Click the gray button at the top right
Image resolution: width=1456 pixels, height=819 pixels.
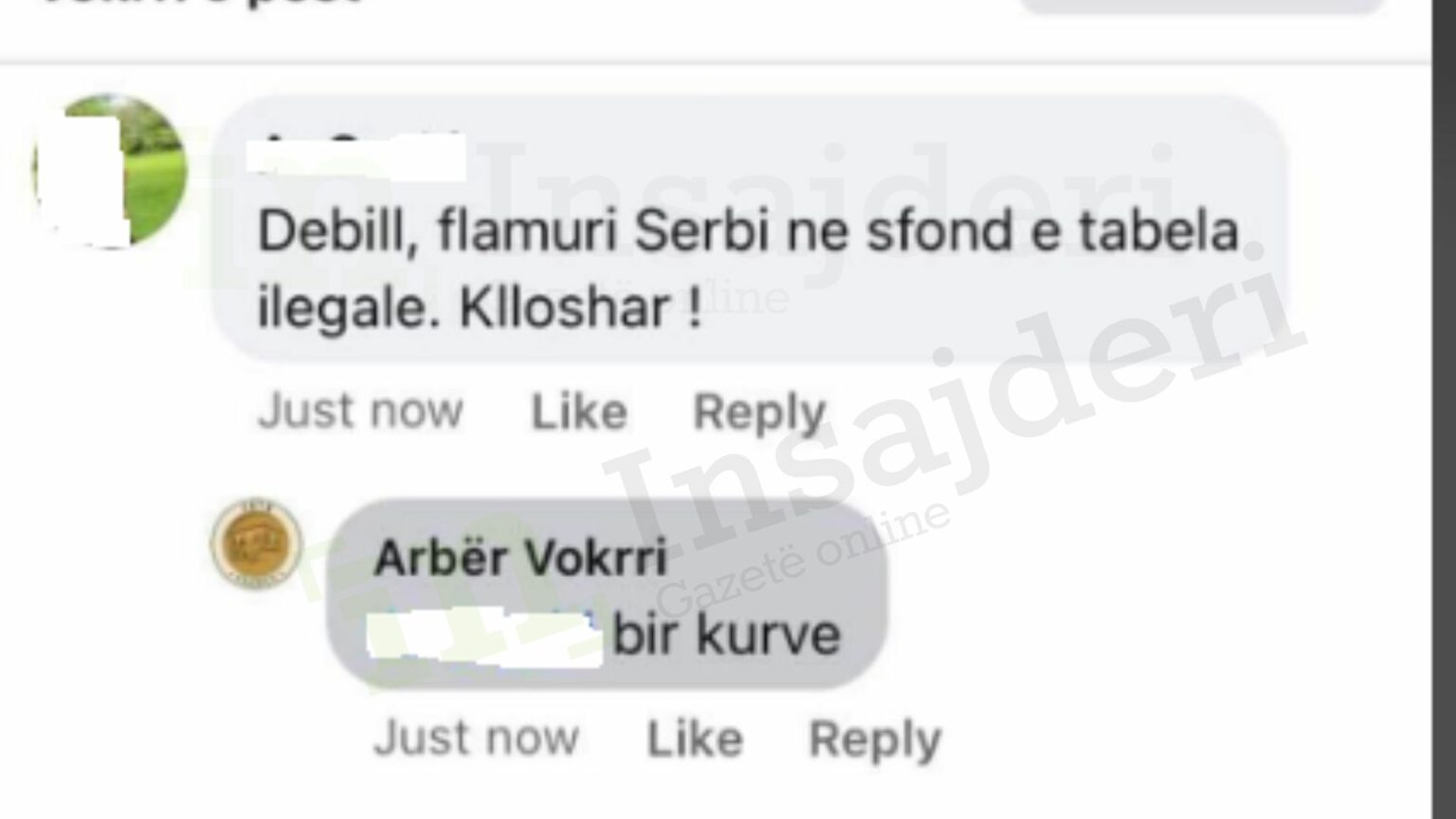1202,6
